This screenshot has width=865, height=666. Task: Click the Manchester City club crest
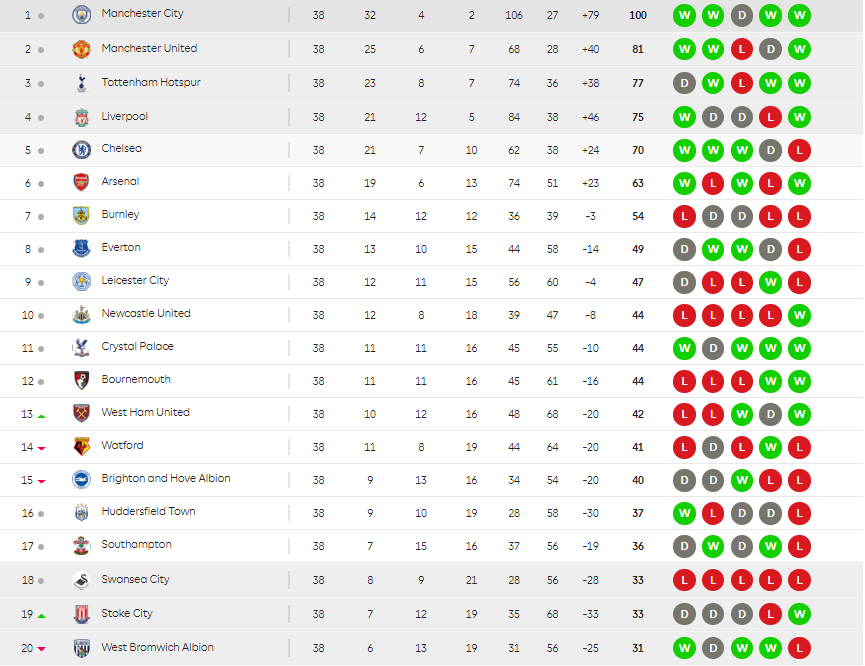pos(82,15)
